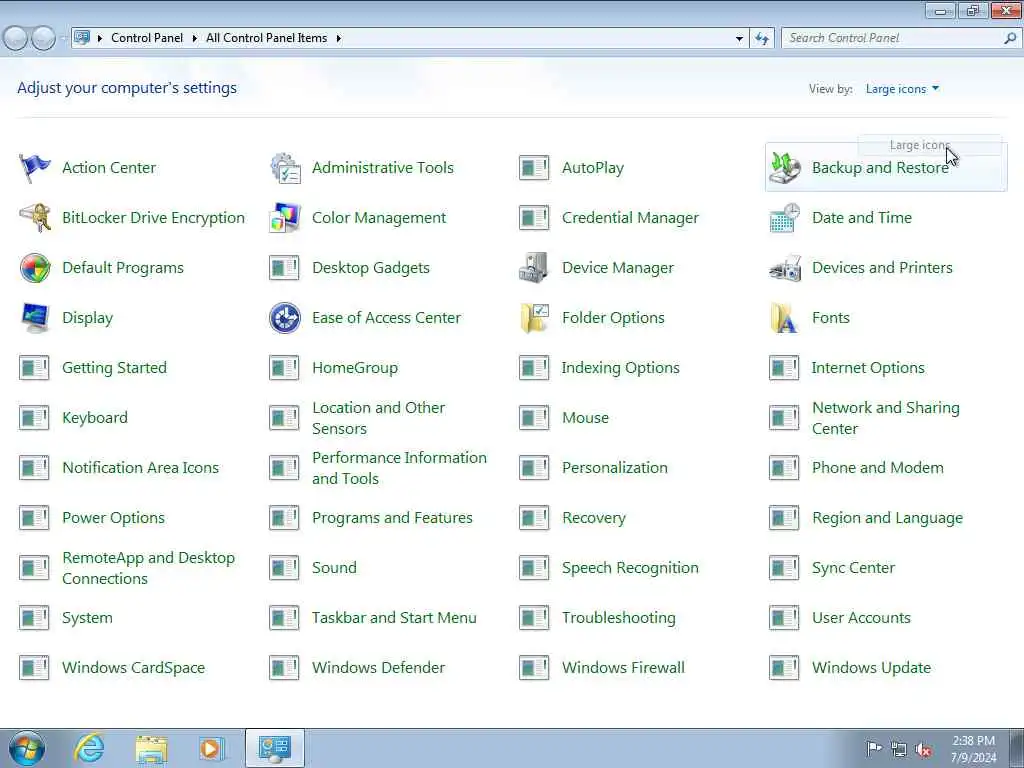Open the Date and Time calendar icon
Viewport: 1024px width, 768px height.
tap(784, 217)
